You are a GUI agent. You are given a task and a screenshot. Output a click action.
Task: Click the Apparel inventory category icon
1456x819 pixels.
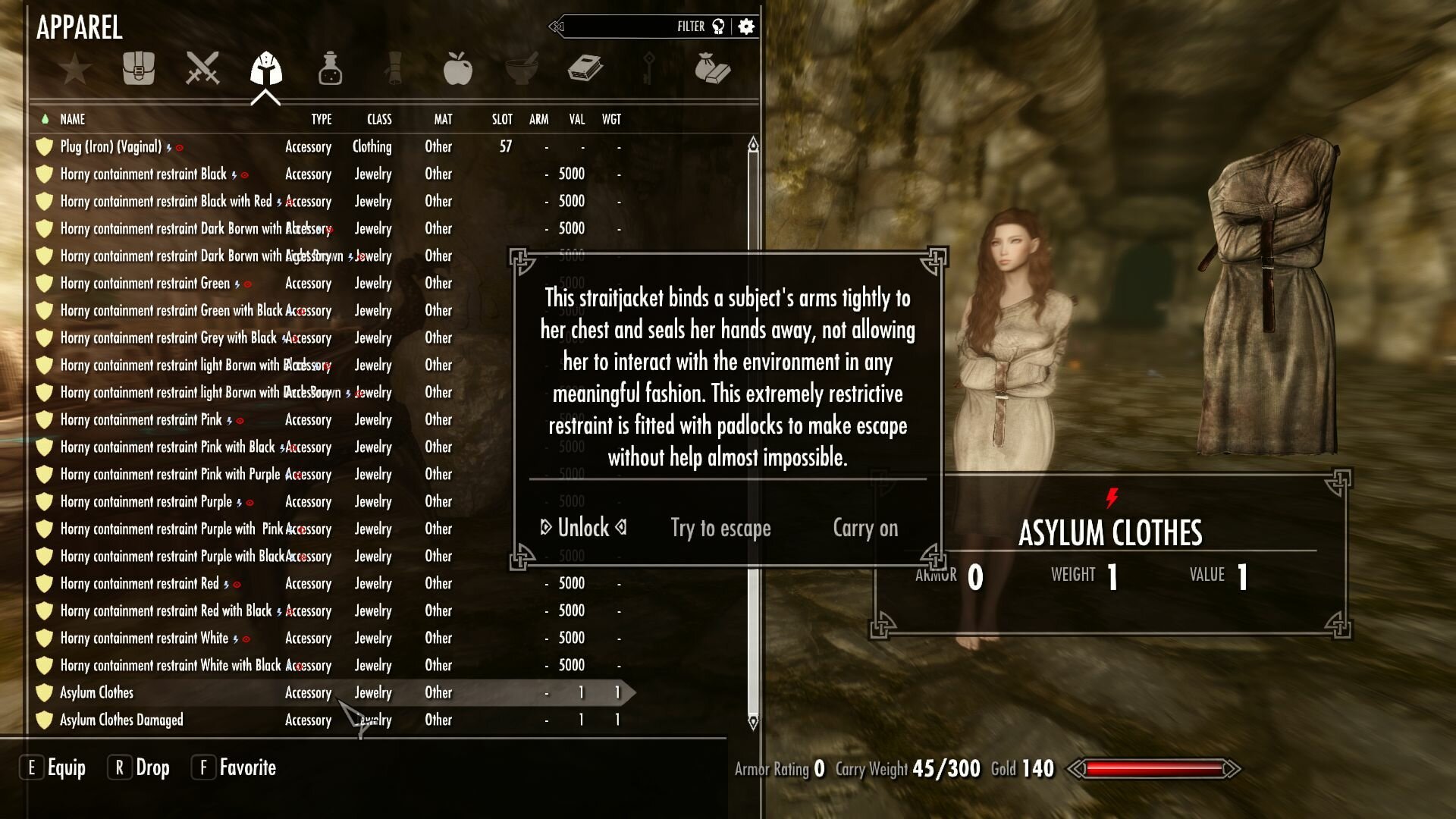point(265,68)
